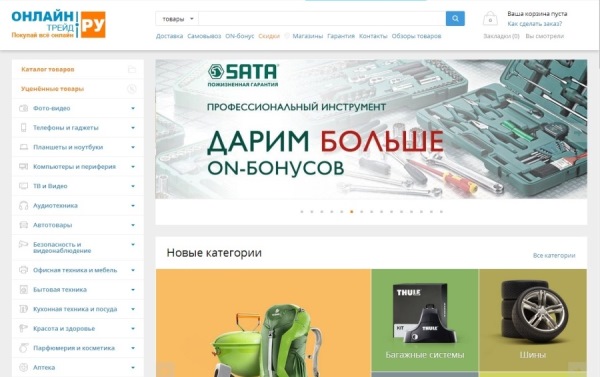Click the folder icon beside Каталог товаров
The image size is (600, 377).
[x=132, y=69]
